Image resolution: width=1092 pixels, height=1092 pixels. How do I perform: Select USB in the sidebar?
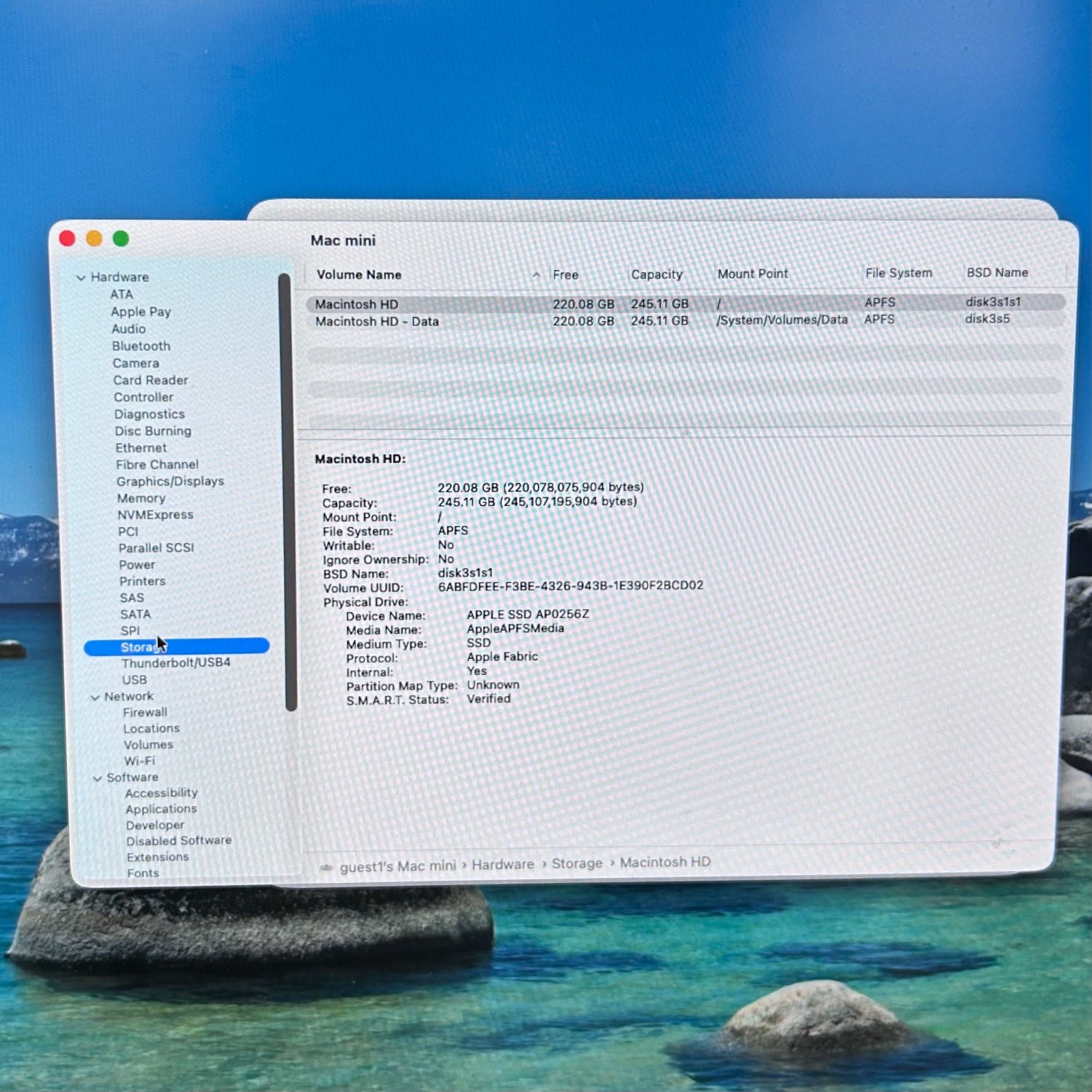tap(134, 679)
